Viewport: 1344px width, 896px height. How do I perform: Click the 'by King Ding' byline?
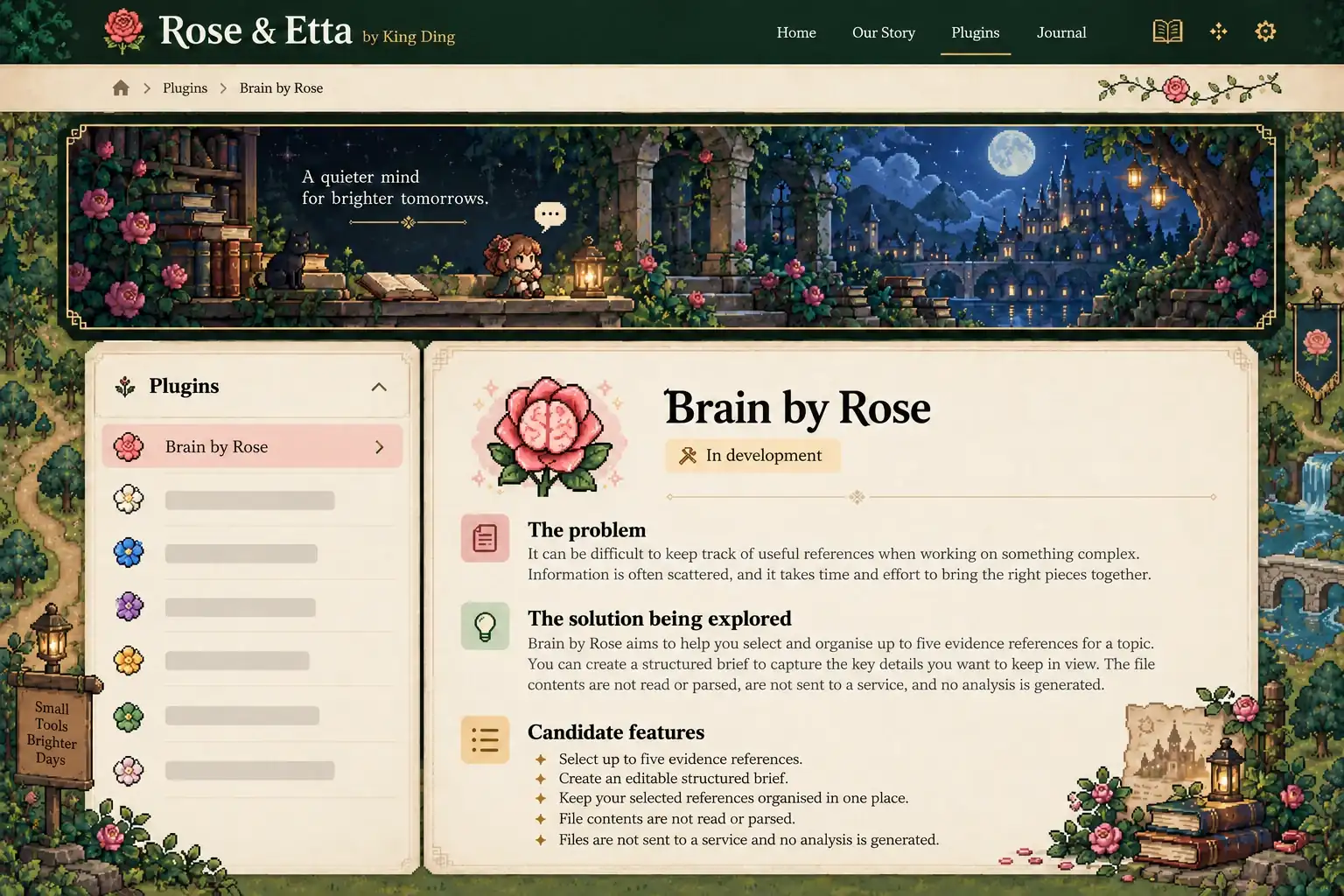[409, 37]
